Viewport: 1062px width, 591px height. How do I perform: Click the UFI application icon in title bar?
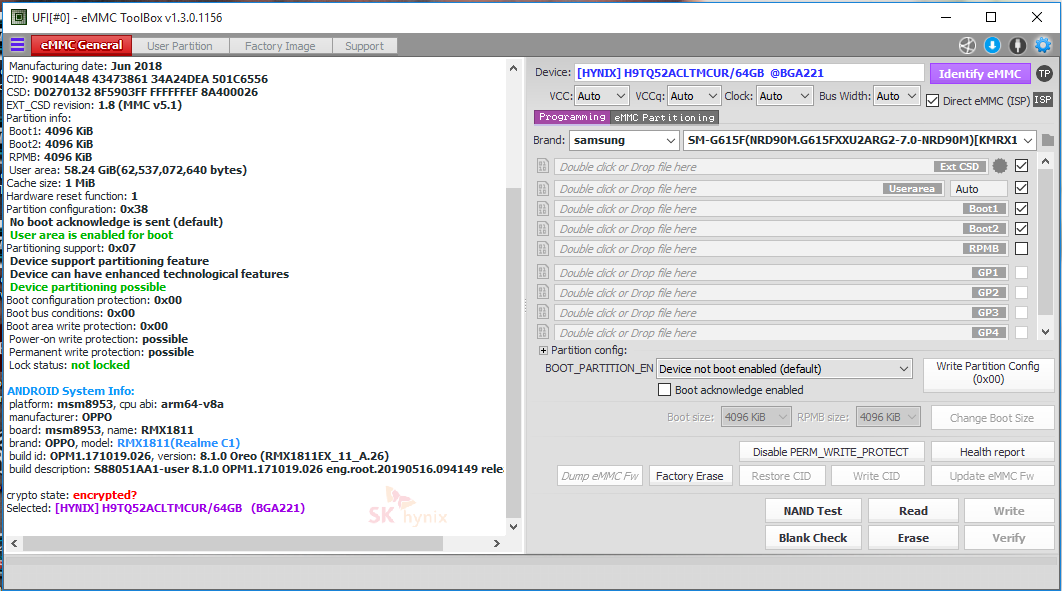tap(18, 17)
